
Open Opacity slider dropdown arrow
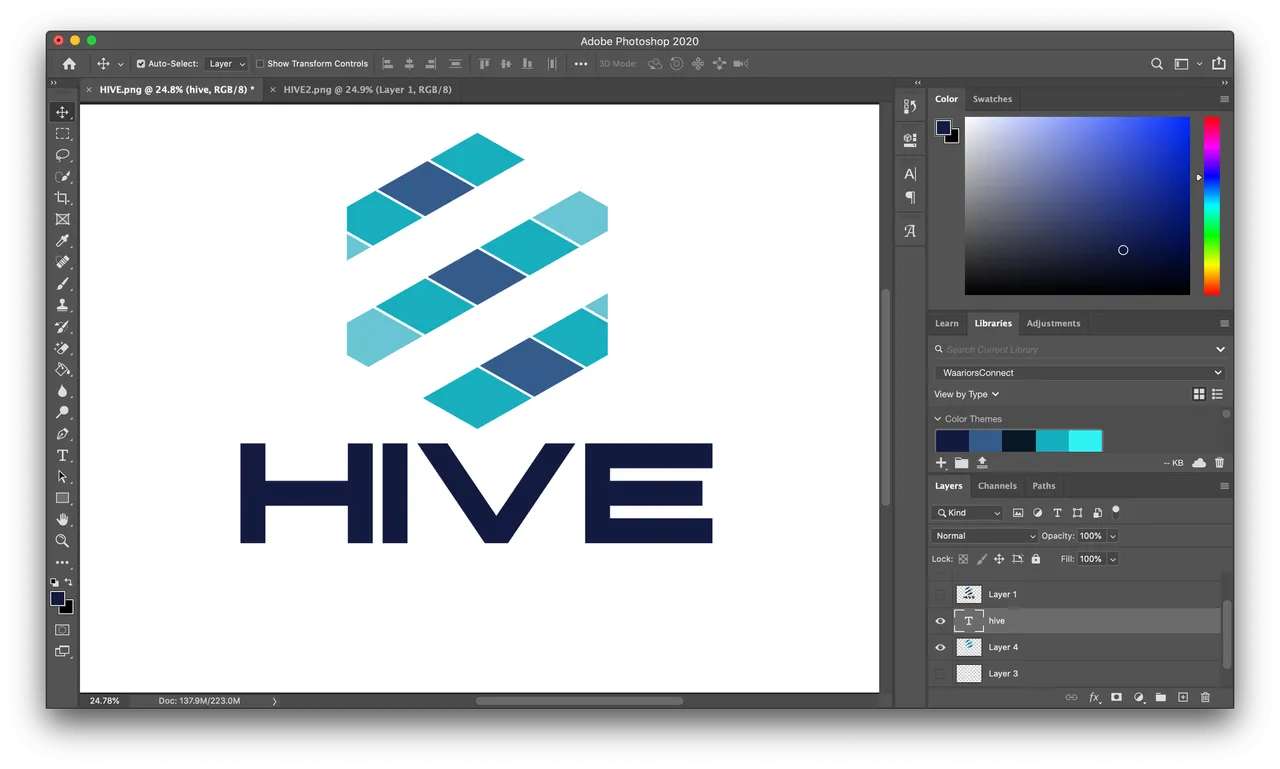point(1113,536)
